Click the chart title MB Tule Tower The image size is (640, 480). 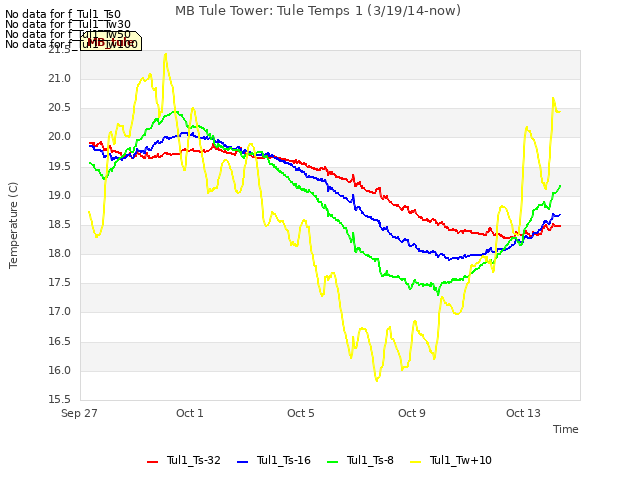pyautogui.click(x=318, y=11)
